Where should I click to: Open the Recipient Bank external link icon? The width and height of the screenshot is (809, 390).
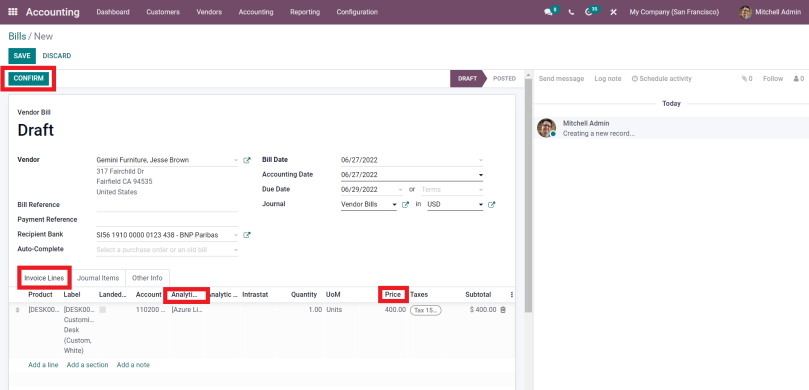[x=247, y=235]
